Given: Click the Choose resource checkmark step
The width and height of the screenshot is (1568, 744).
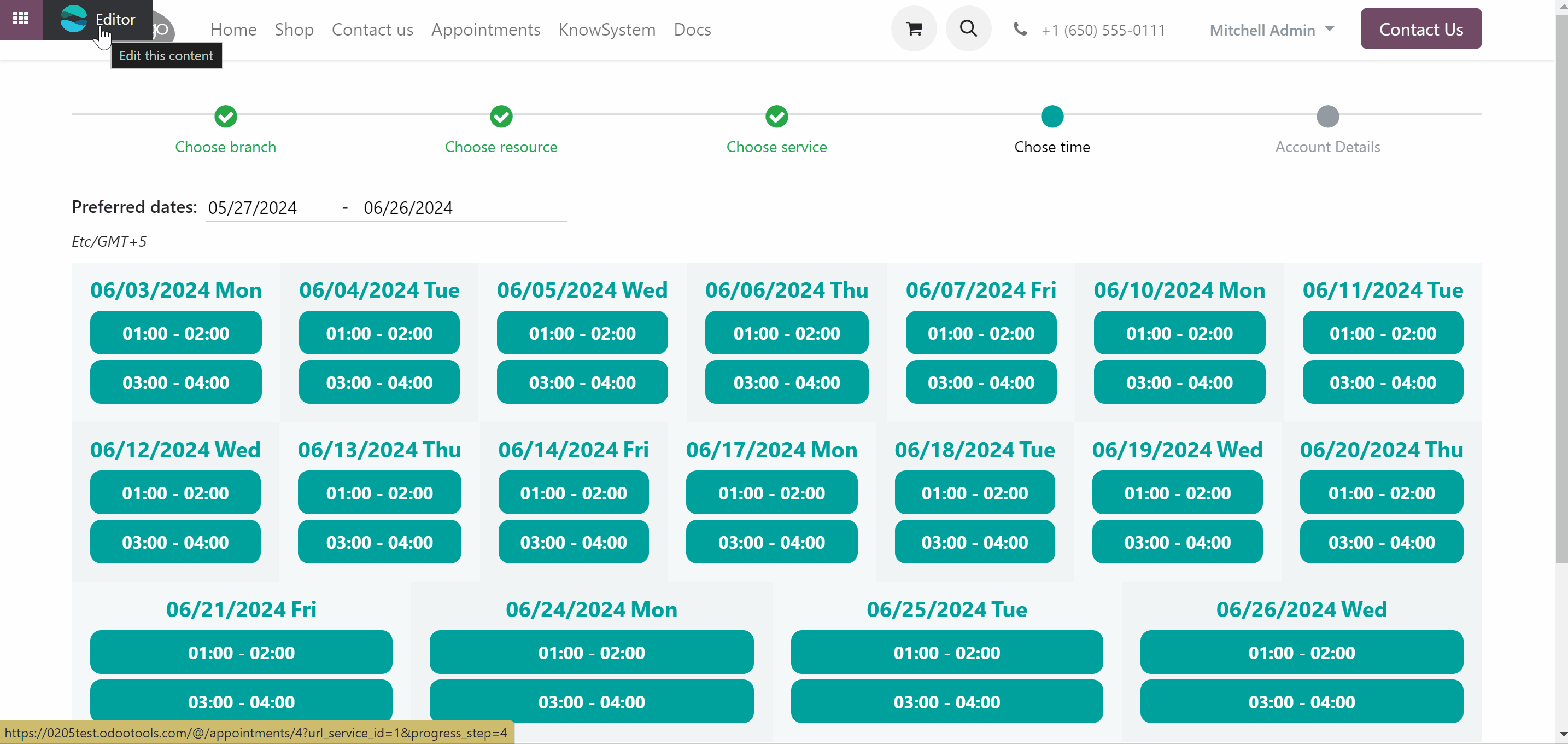Looking at the screenshot, I should (x=501, y=117).
